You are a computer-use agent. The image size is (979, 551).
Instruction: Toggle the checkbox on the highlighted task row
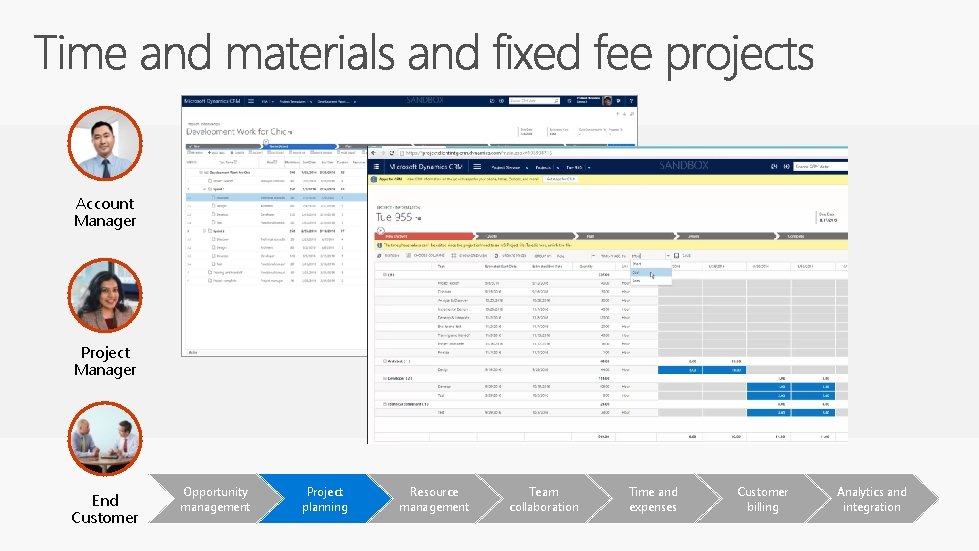coord(213,197)
